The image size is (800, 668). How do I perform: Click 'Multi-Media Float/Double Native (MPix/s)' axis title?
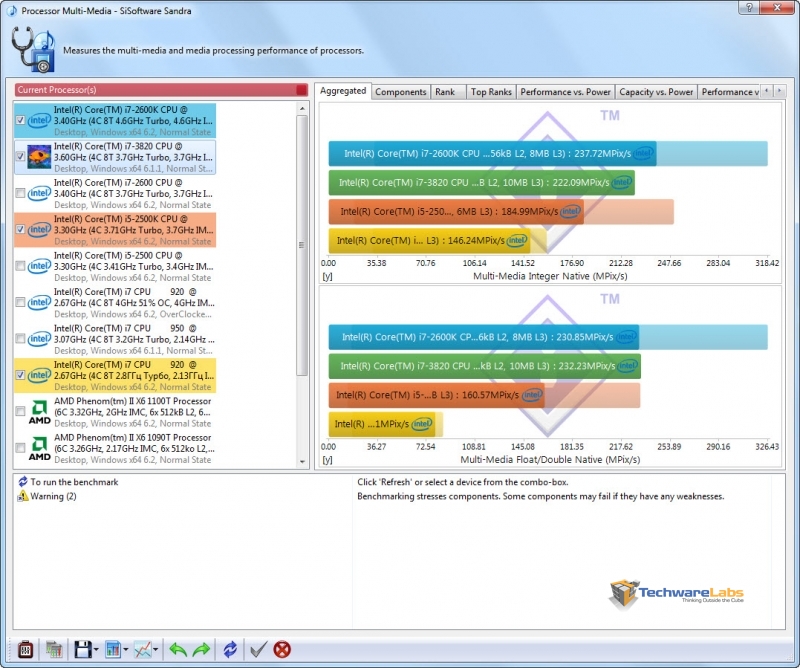point(550,460)
